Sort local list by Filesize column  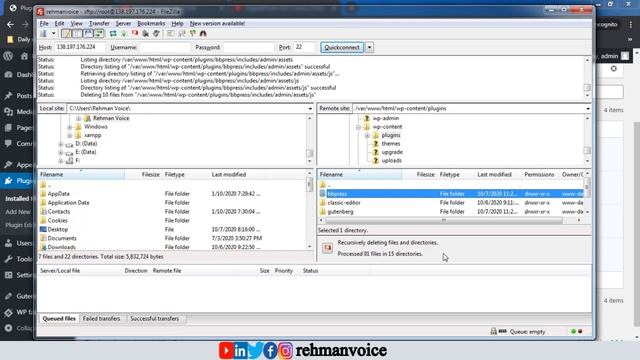click(150, 175)
